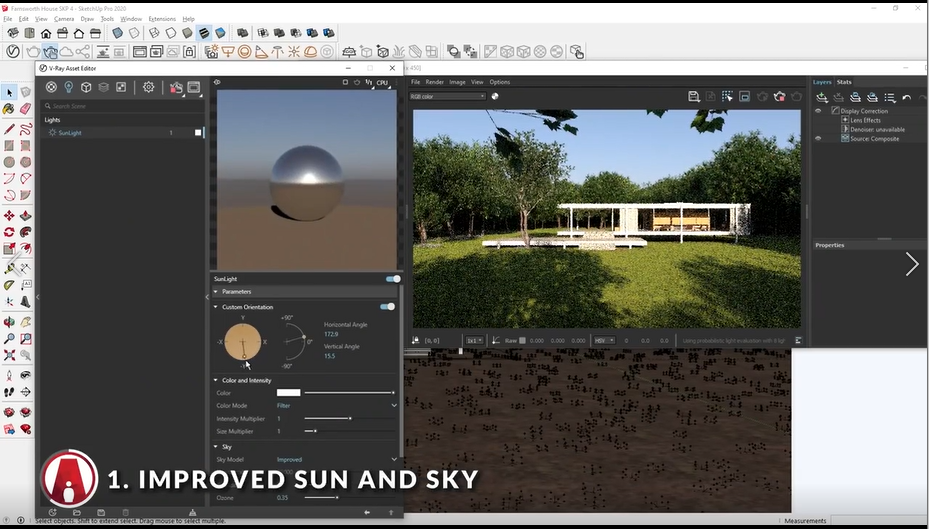Activate the Rotate tool
This screenshot has width=929, height=529.
tap(9, 232)
